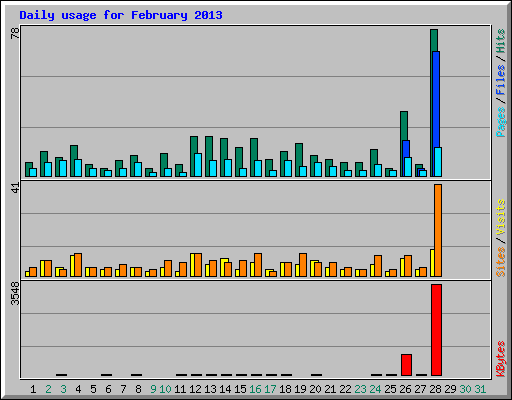This screenshot has height=400, width=512.
Task: Click day label '17' on the x-axis
Action: click(270, 389)
